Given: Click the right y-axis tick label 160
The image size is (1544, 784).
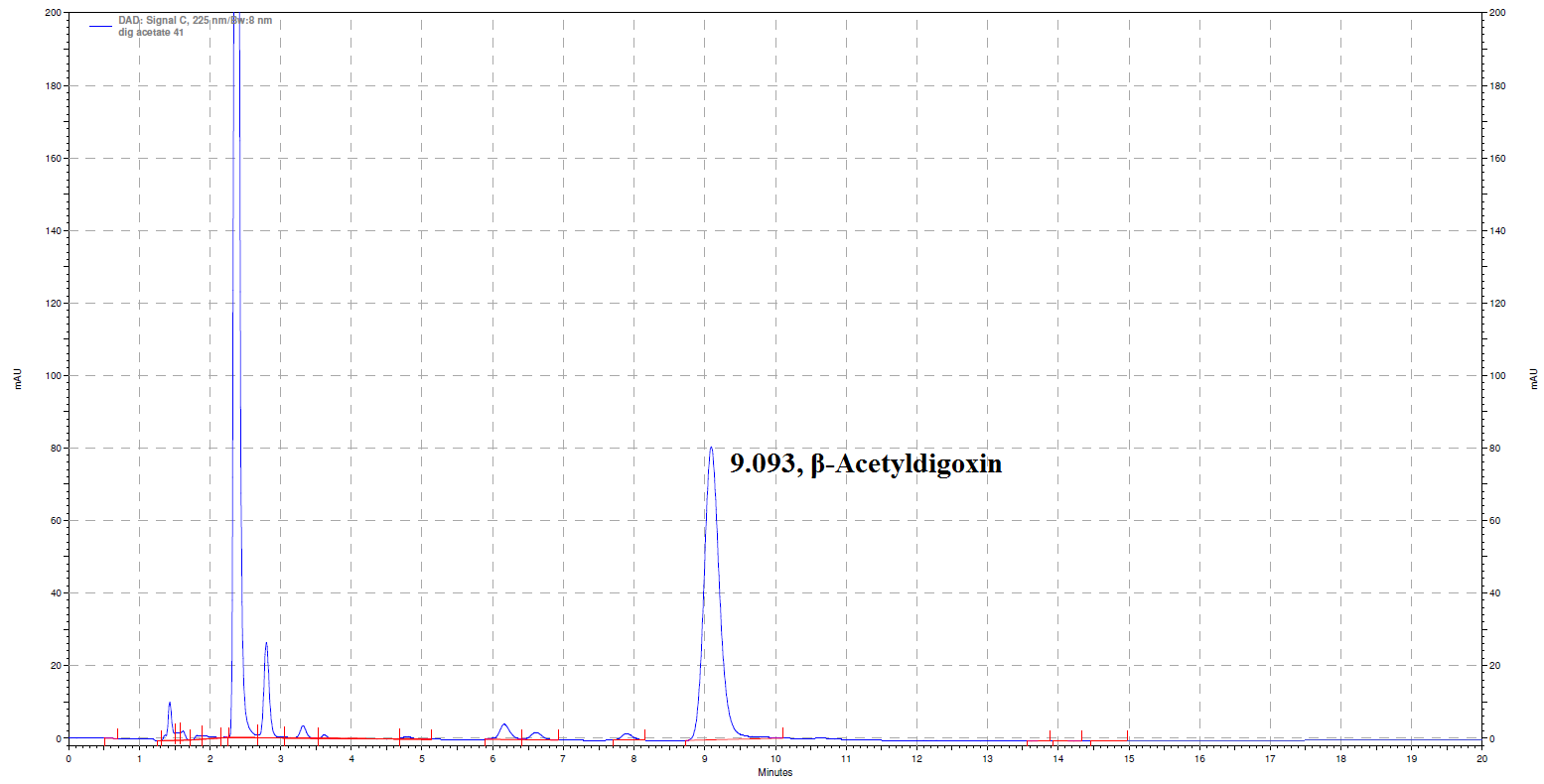Looking at the screenshot, I should [x=1497, y=159].
